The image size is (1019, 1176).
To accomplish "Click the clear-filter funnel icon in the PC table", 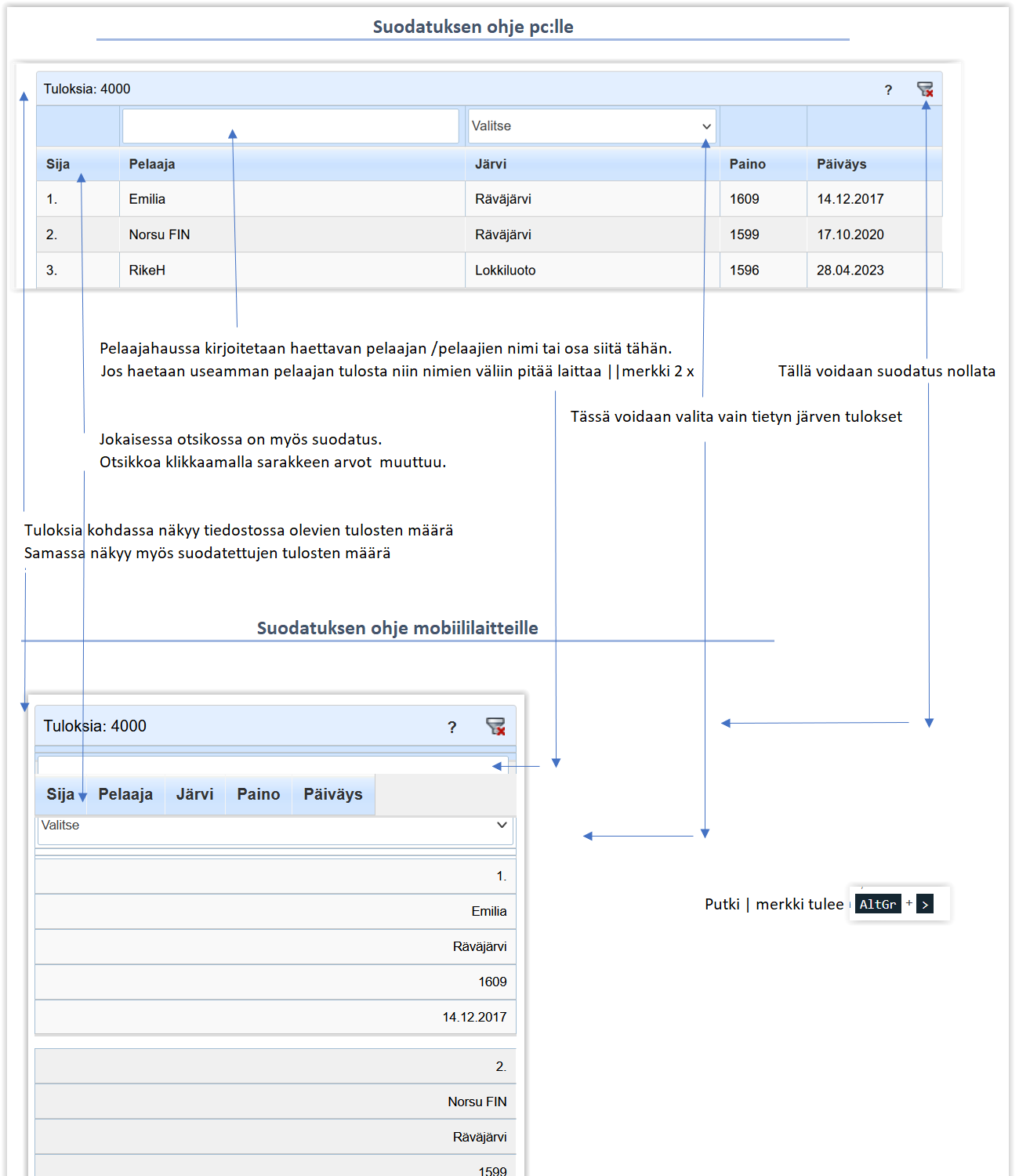I will [925, 89].
